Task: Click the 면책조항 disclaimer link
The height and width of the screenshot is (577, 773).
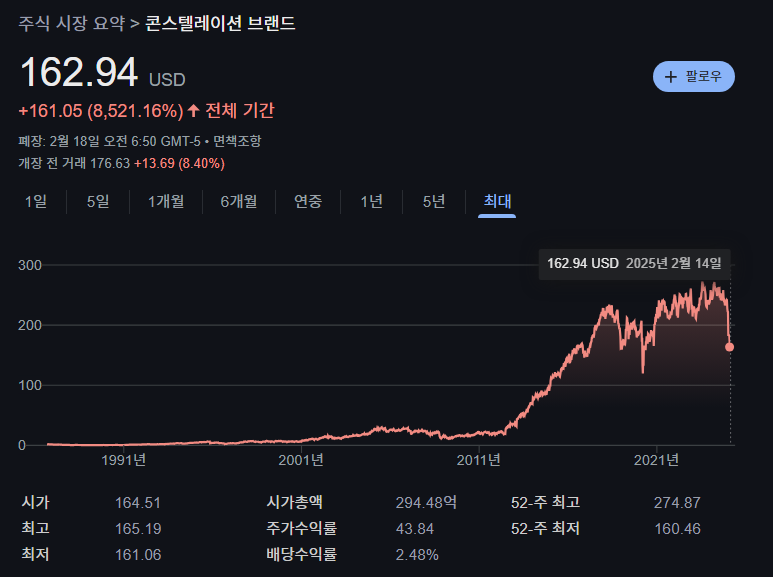Action: point(237,141)
